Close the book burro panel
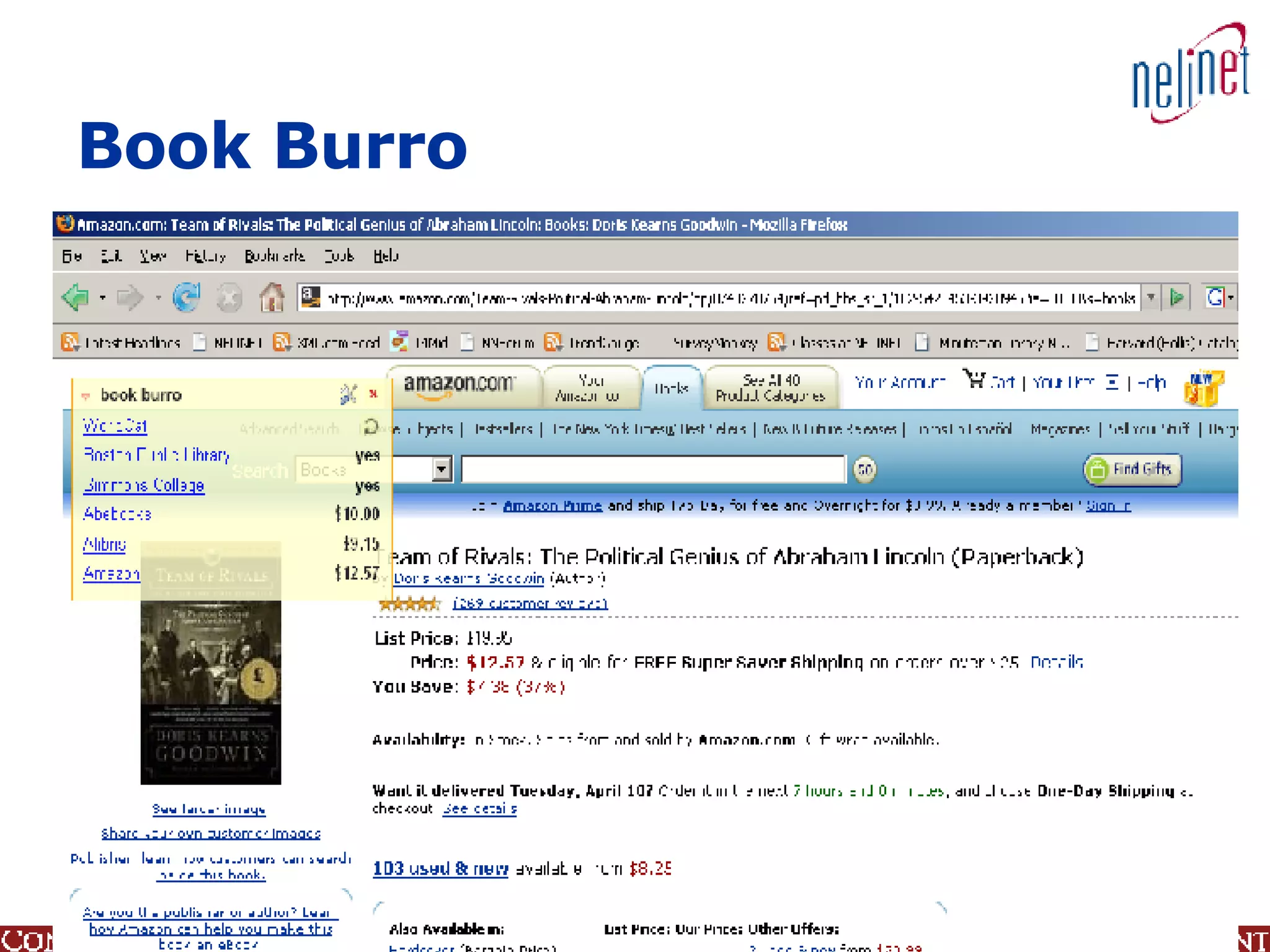Screen dimensions: 1270x952 (x=373, y=394)
